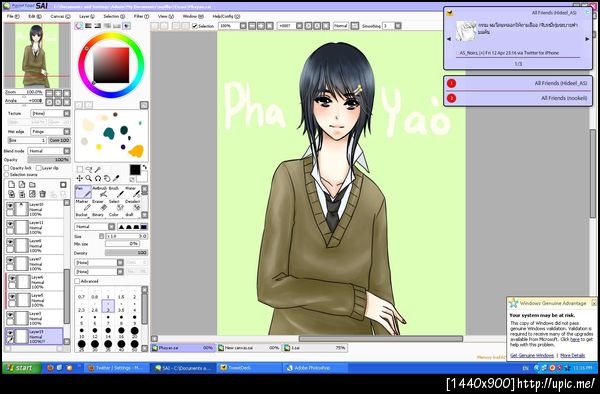This screenshot has height=394, width=600.
Task: Open the File menu
Action: [13, 16]
